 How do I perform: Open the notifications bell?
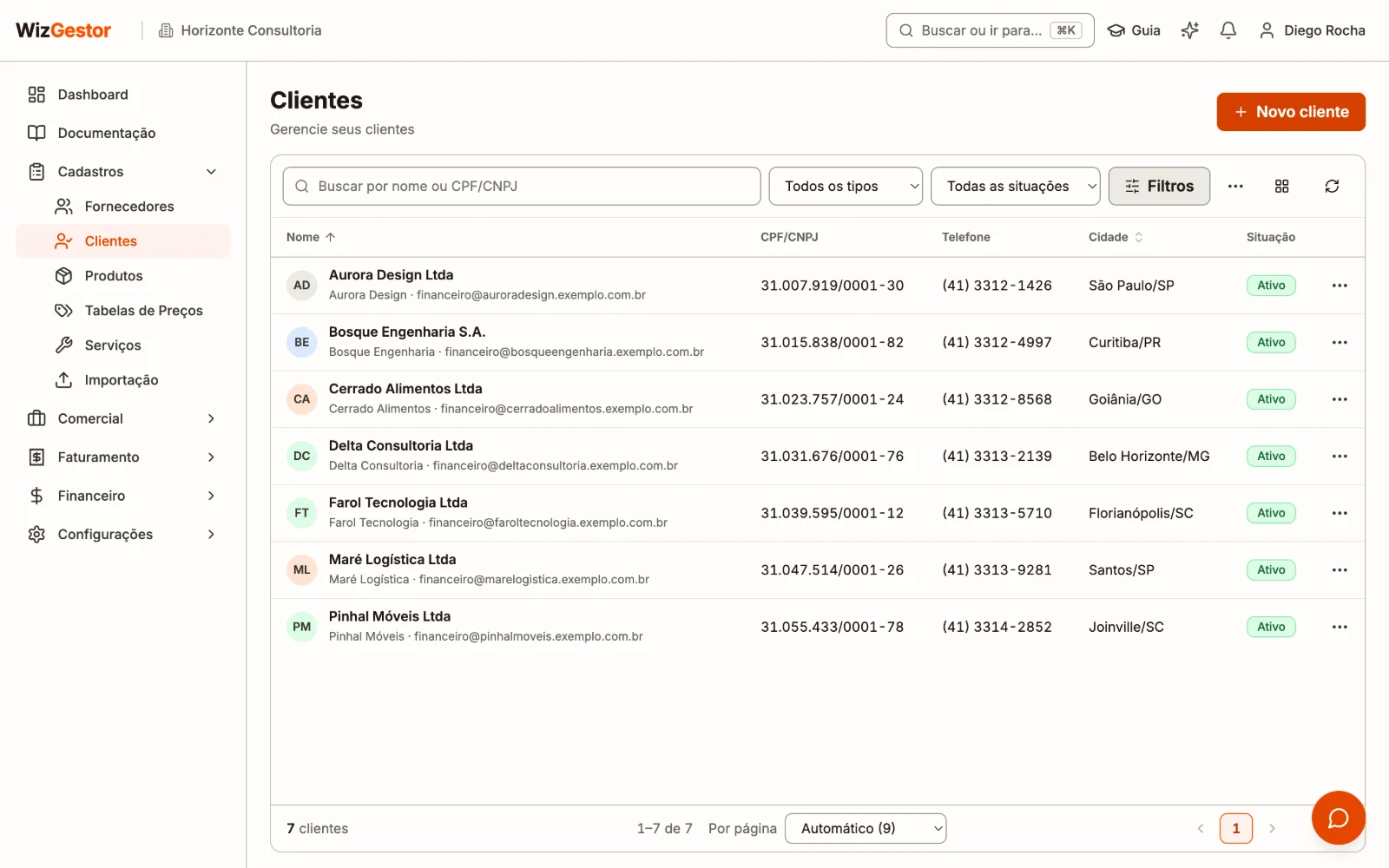click(x=1228, y=30)
